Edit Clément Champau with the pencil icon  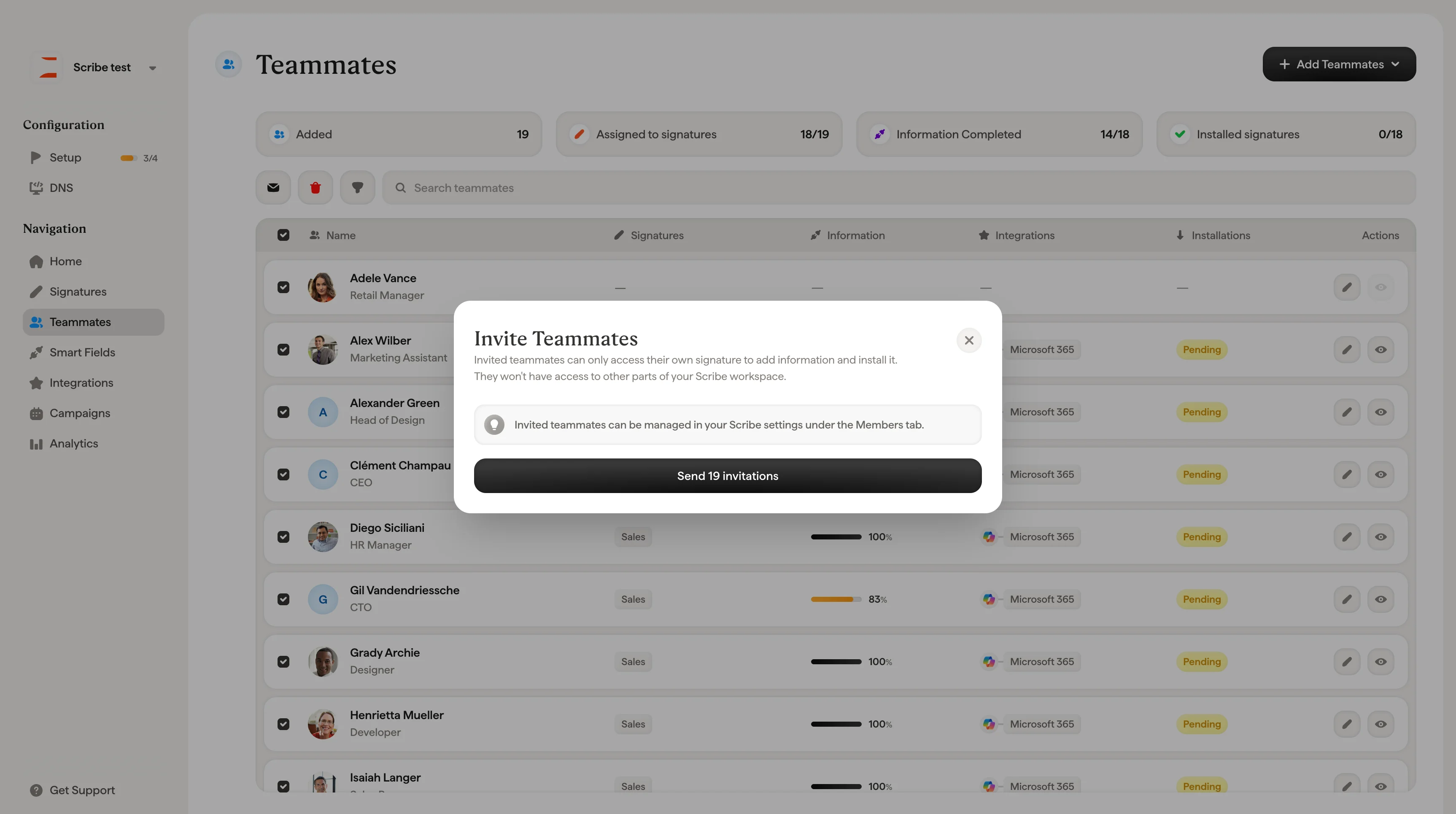[1347, 474]
